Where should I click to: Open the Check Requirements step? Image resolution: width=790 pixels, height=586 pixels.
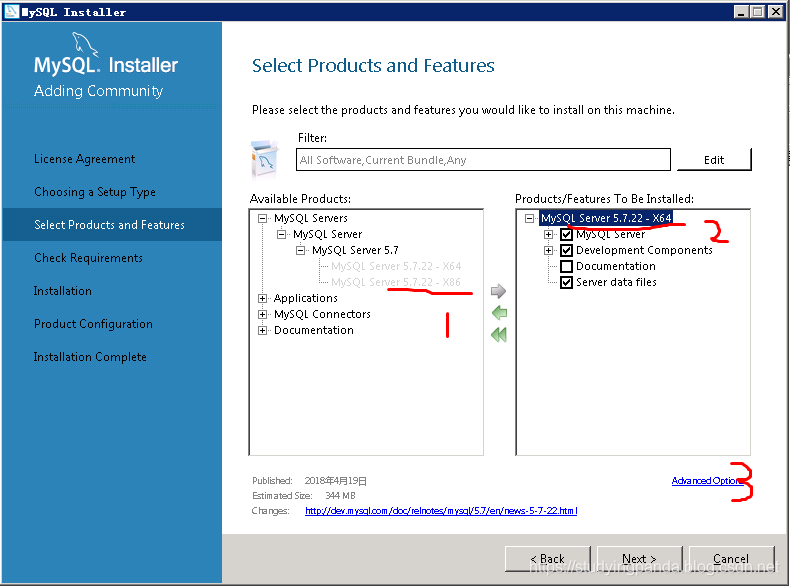88,258
